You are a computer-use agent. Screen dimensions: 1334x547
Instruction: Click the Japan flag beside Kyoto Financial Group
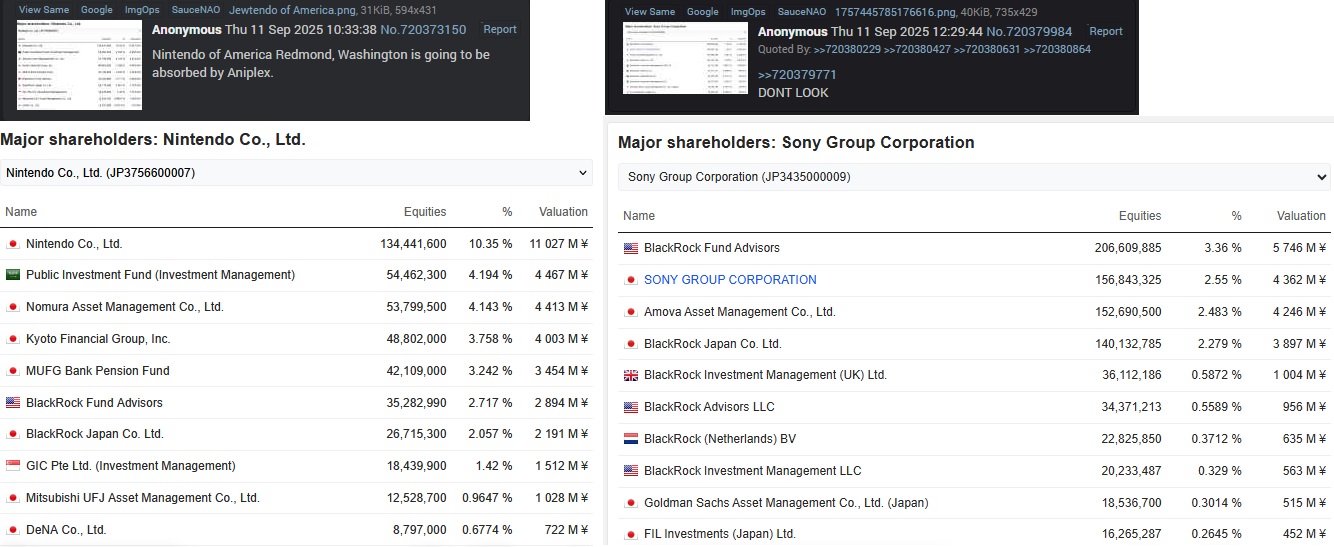tap(13, 339)
